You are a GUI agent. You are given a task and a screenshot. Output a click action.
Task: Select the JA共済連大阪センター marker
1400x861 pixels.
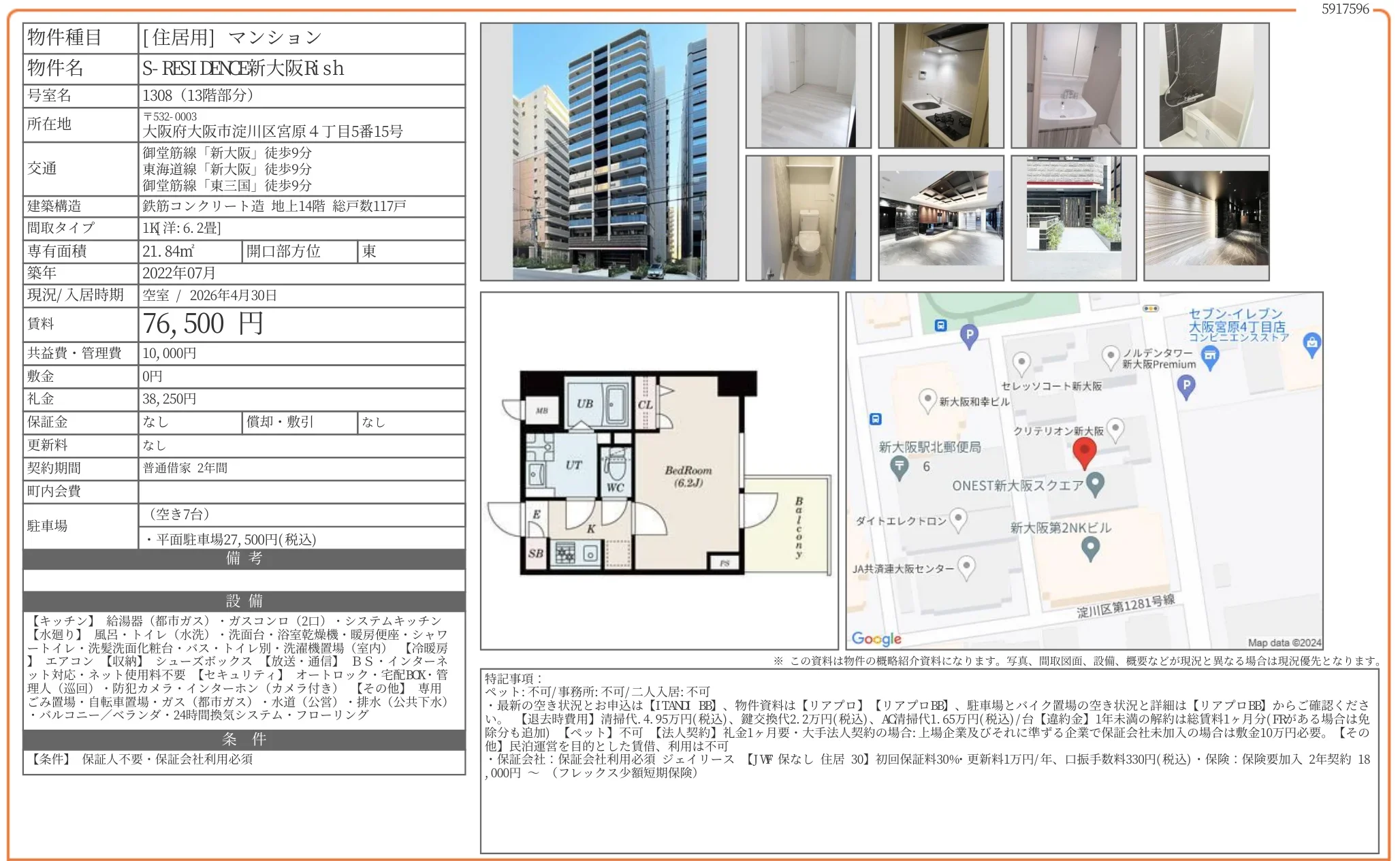(x=966, y=567)
